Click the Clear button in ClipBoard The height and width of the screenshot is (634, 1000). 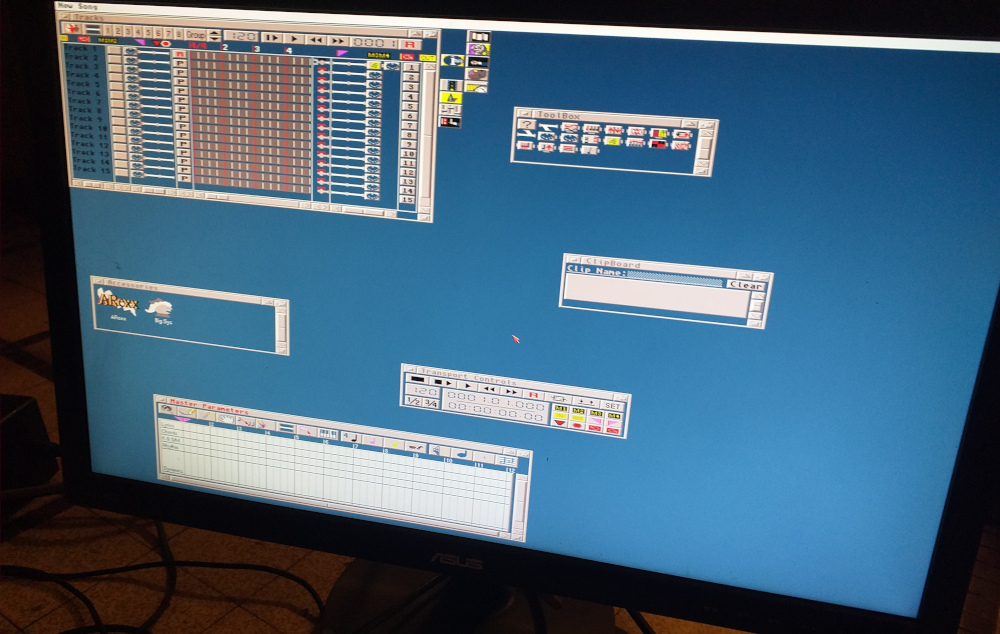(746, 285)
